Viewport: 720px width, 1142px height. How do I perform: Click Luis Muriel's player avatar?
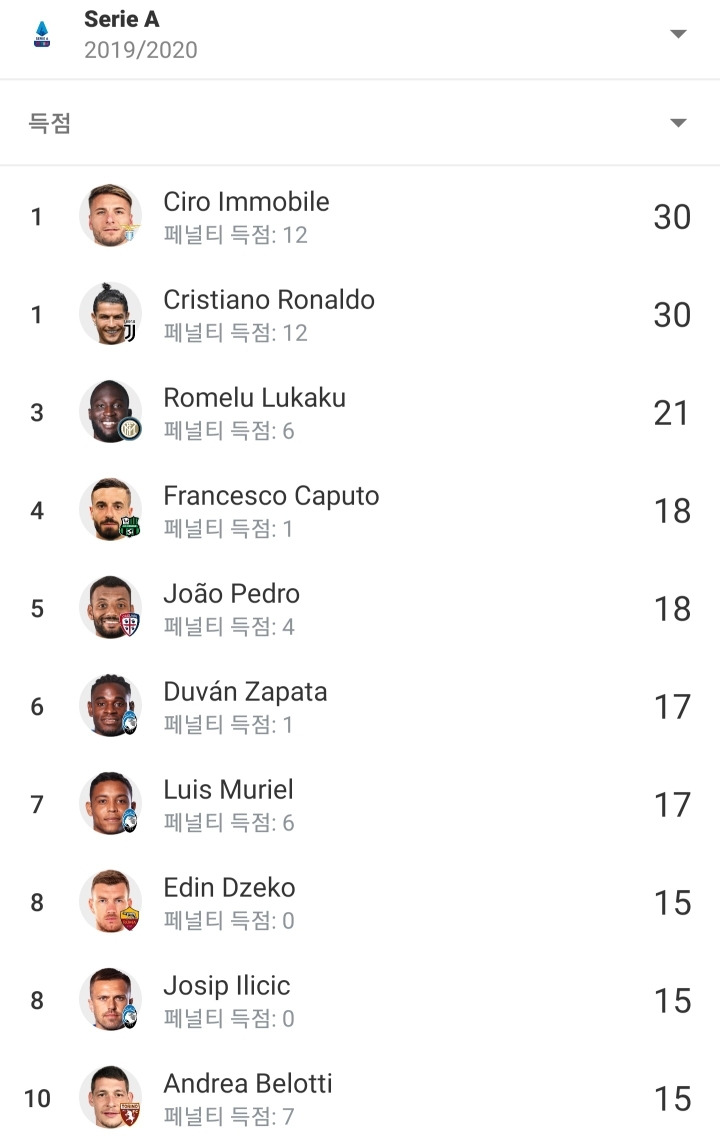(x=110, y=804)
